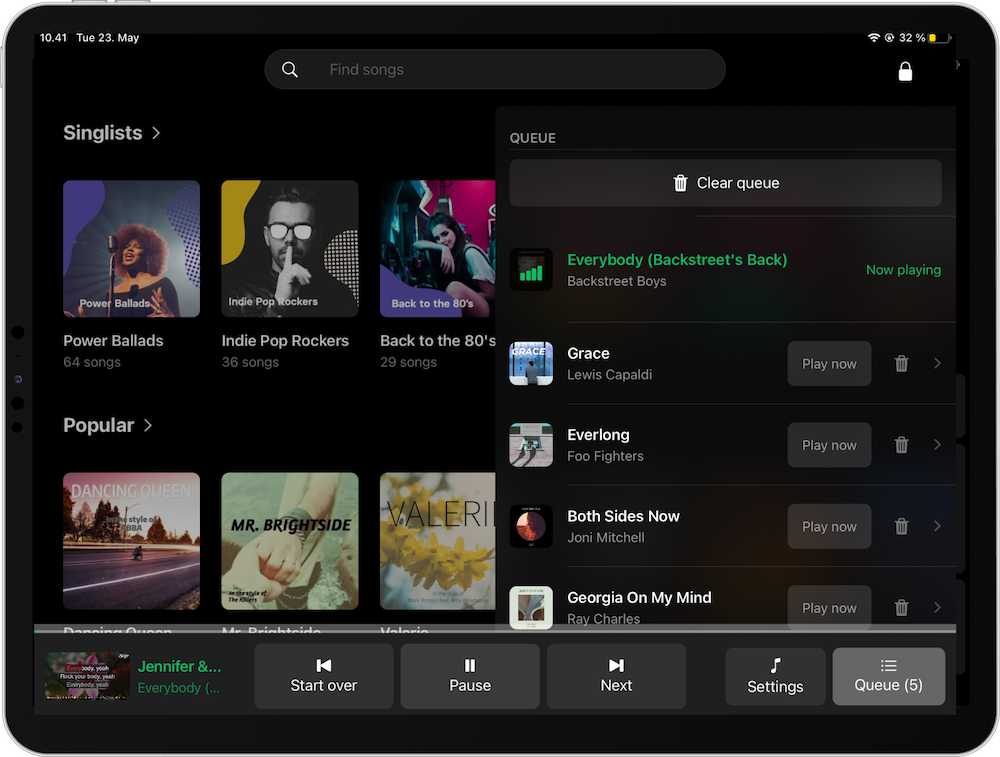
Task: Click Everybody (Backstreet's Back) song title
Action: pyautogui.click(x=677, y=260)
